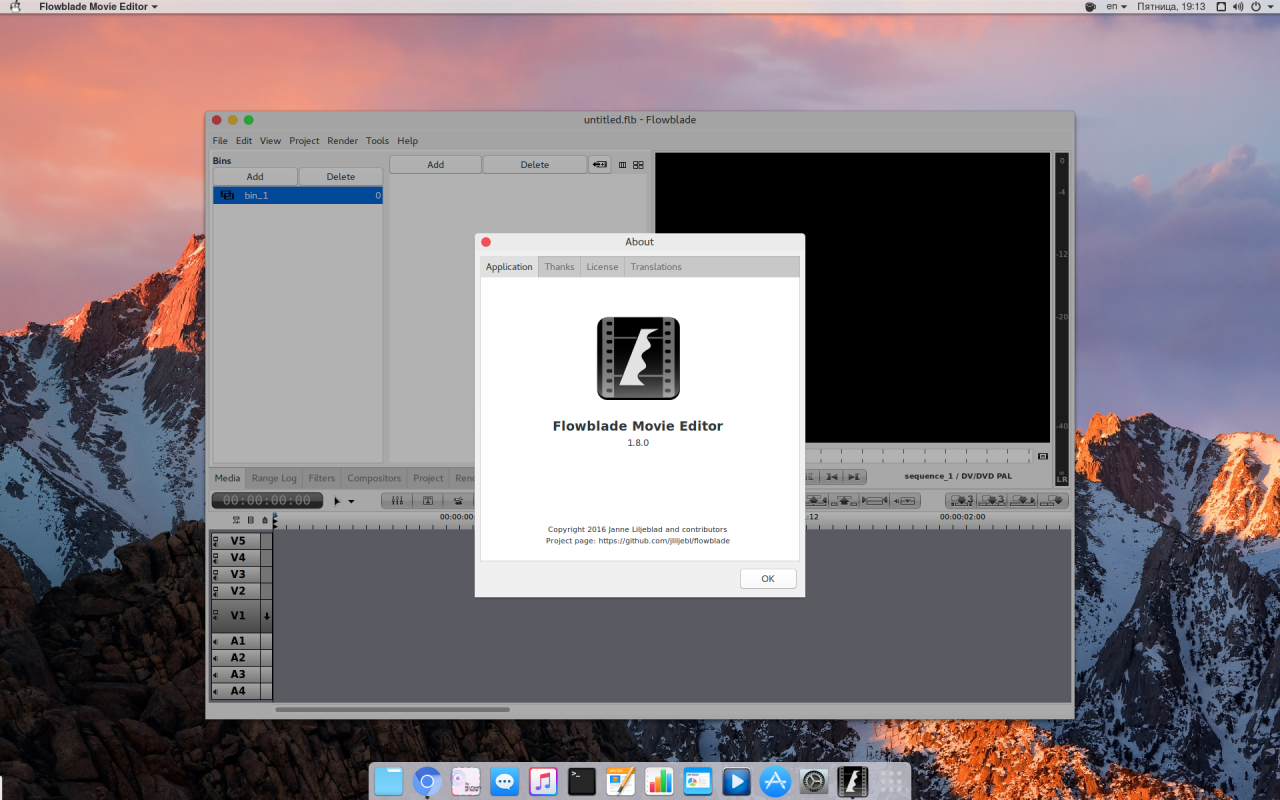The width and height of the screenshot is (1280, 800).
Task: Switch to the Filters tab
Action: pos(322,478)
